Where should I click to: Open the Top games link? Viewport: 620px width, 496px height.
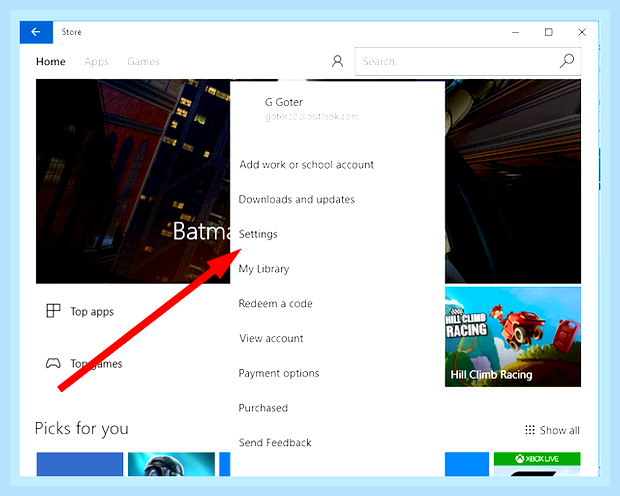pos(96,363)
